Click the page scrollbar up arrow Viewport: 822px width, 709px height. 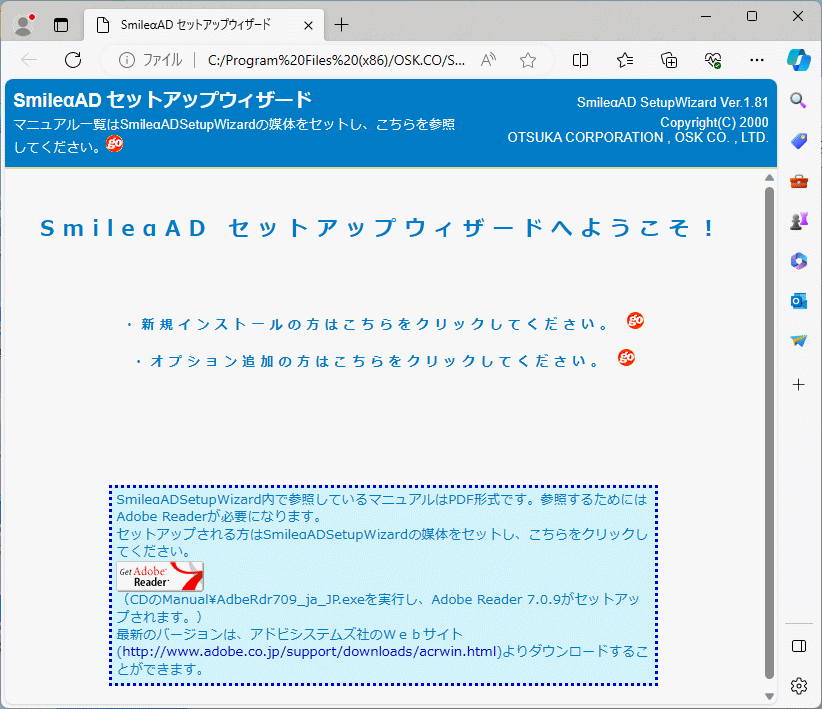(769, 178)
